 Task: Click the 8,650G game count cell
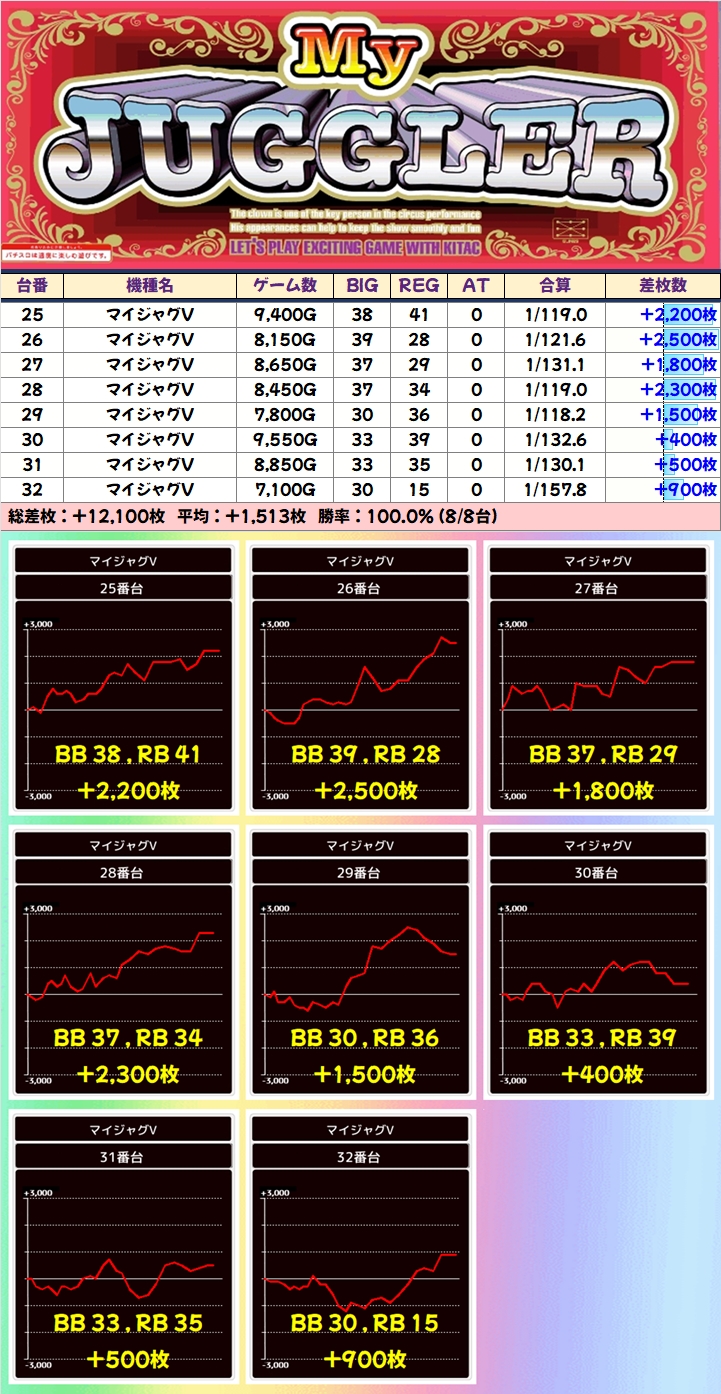point(286,364)
